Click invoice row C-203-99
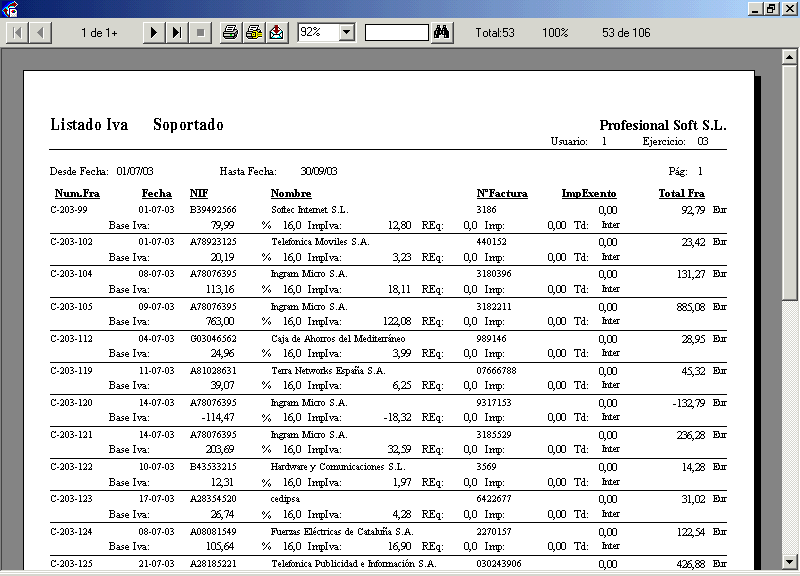The height and width of the screenshot is (576, 800). [69, 210]
